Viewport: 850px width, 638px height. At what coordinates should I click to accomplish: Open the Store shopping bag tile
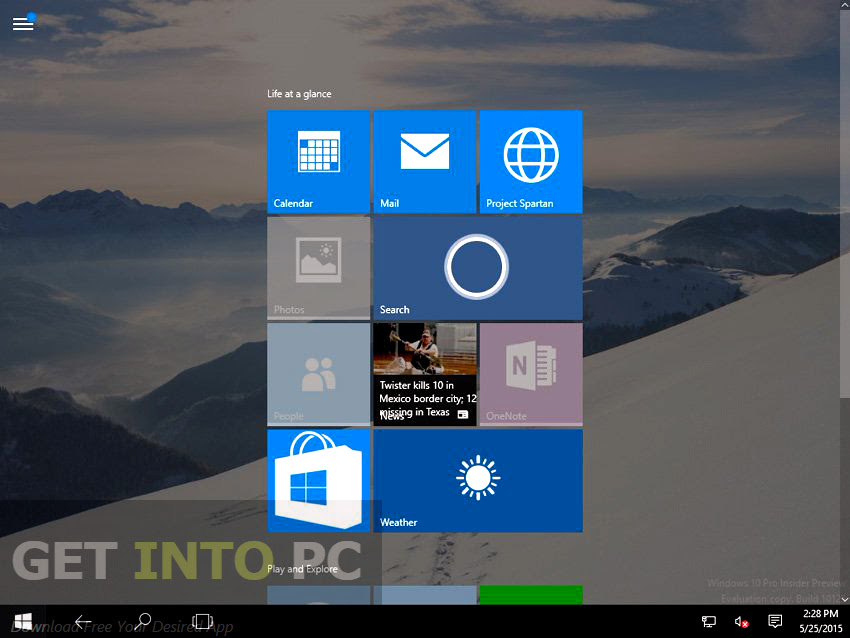pos(319,481)
